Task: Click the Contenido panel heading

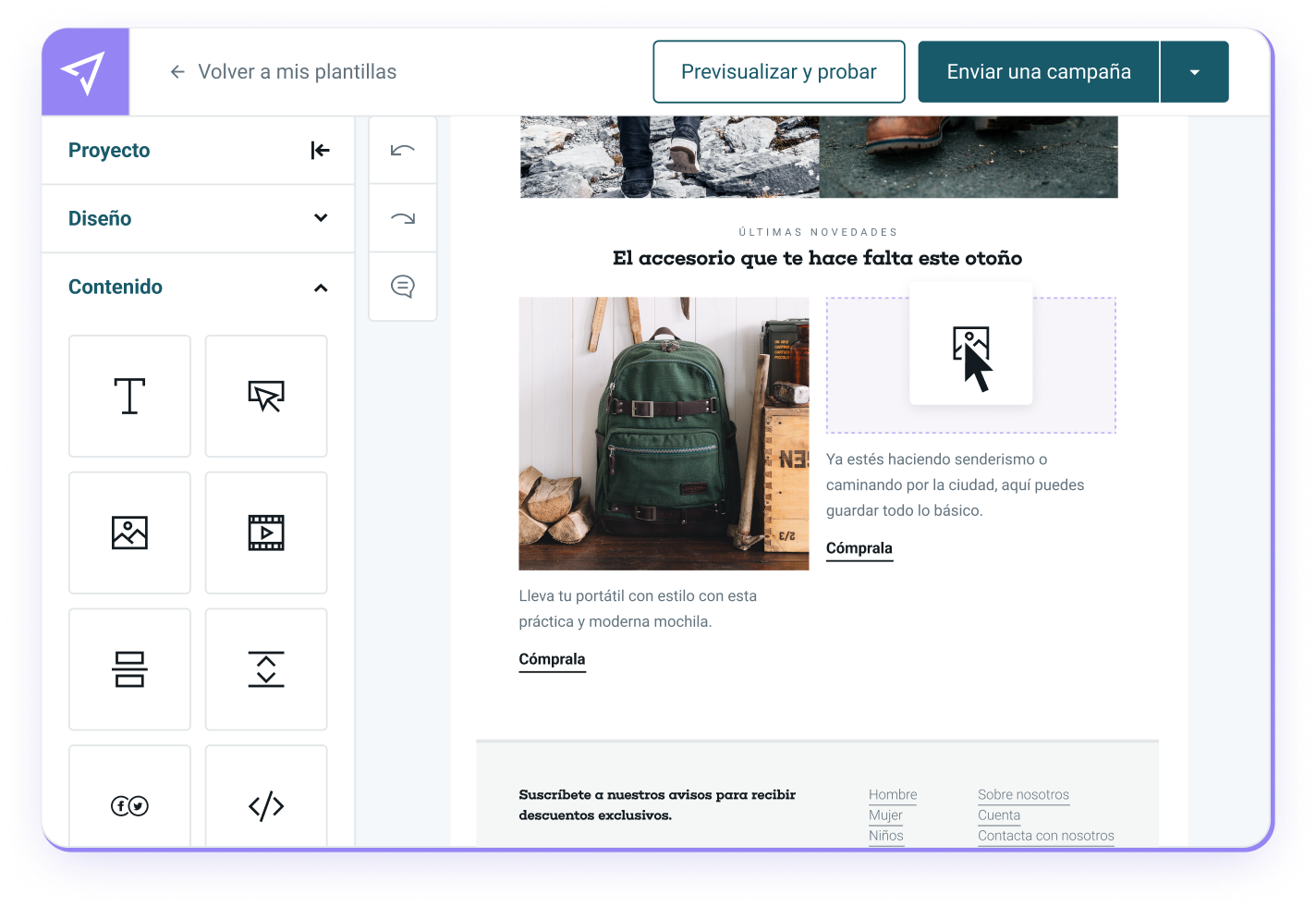Action: pyautogui.click(x=116, y=288)
